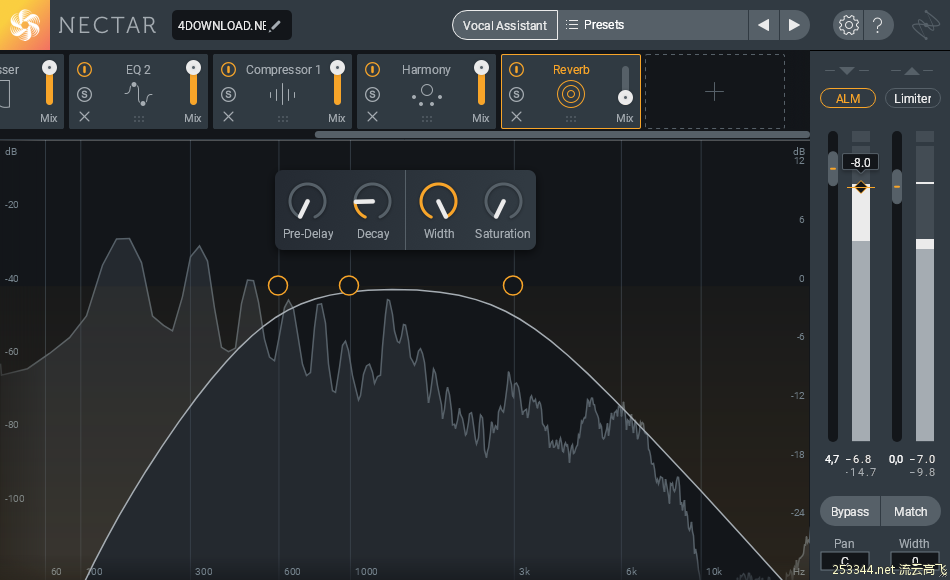Solo the Compressor 1 module
The image size is (950, 580).
[x=228, y=94]
